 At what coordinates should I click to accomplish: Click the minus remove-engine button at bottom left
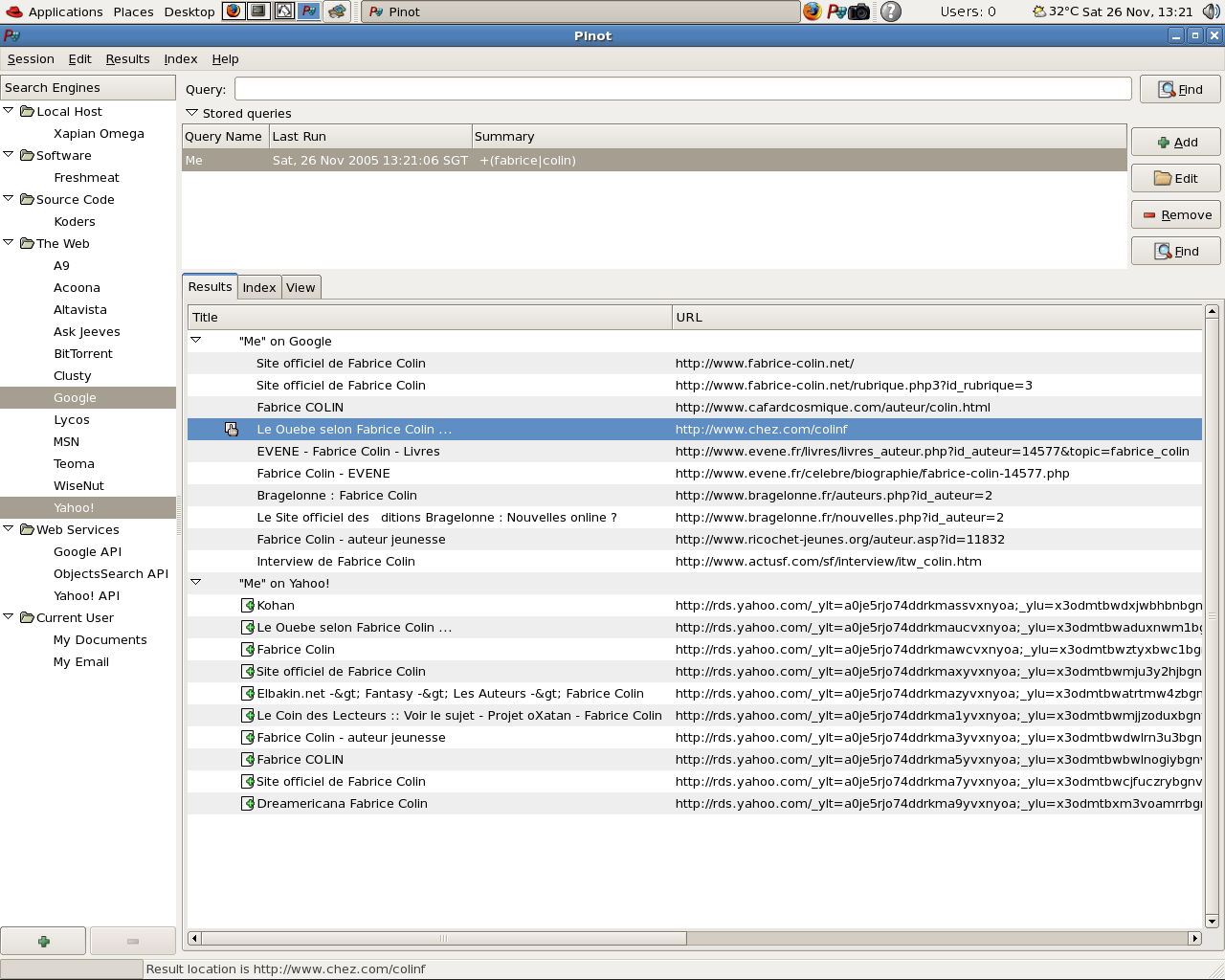point(132,941)
